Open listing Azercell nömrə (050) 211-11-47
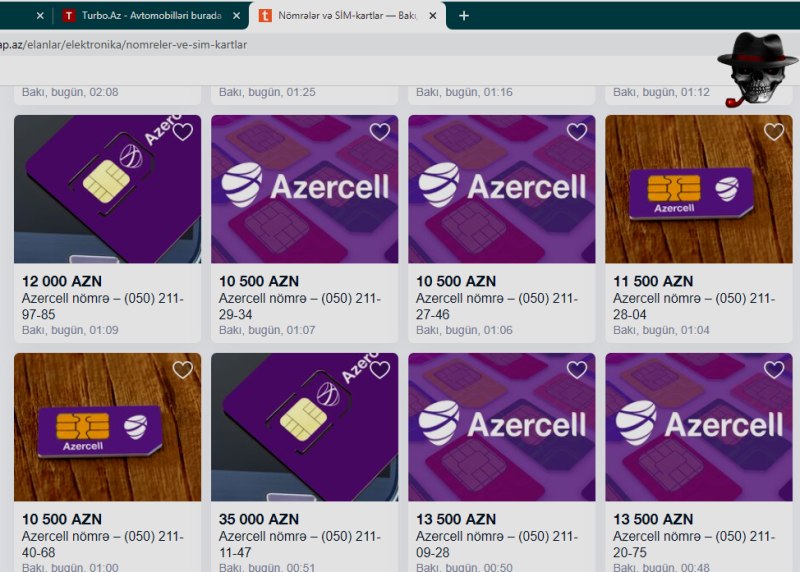This screenshot has width=800, height=572. (299, 544)
